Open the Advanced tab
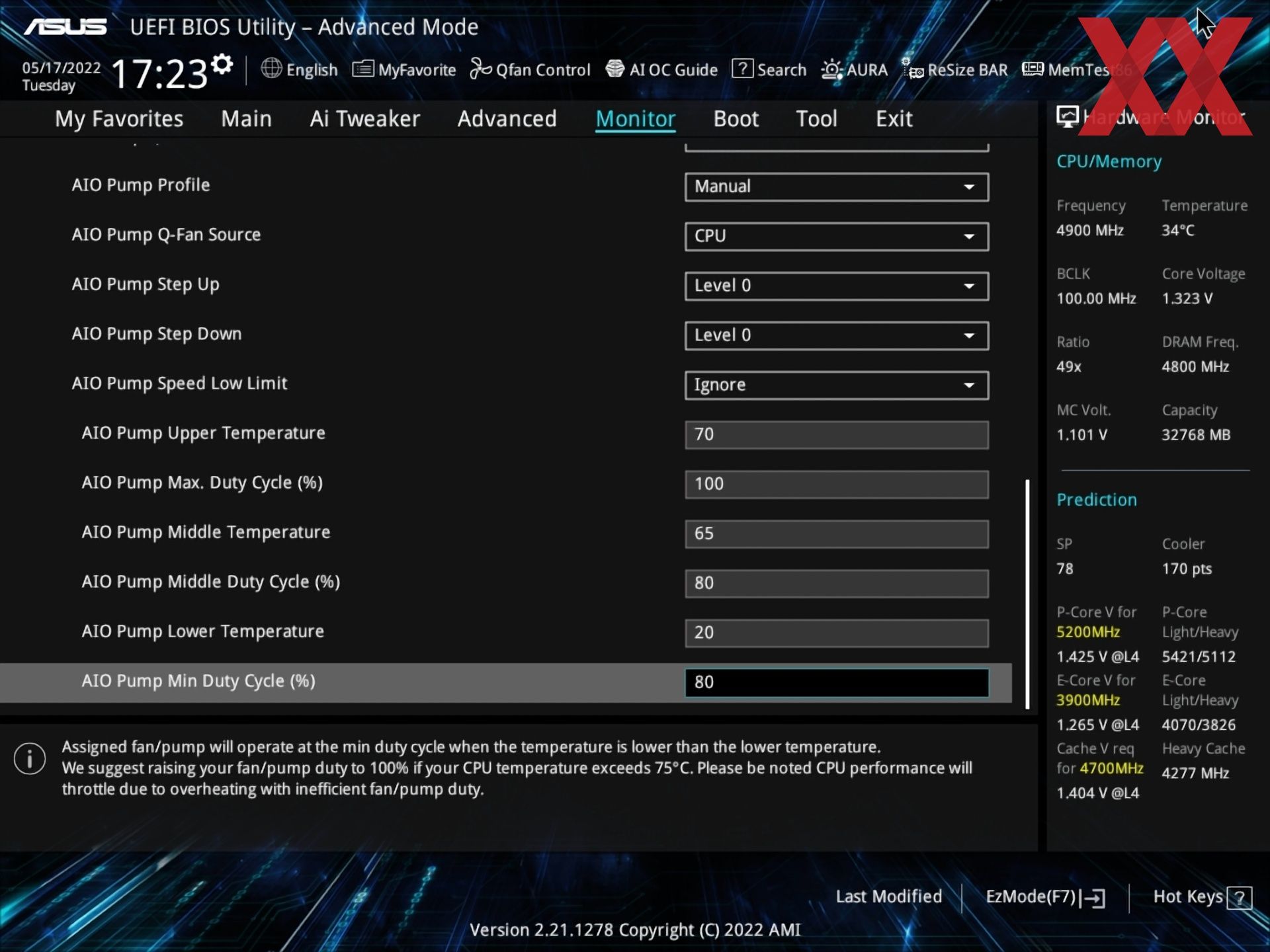The height and width of the screenshot is (952, 1270). [507, 119]
